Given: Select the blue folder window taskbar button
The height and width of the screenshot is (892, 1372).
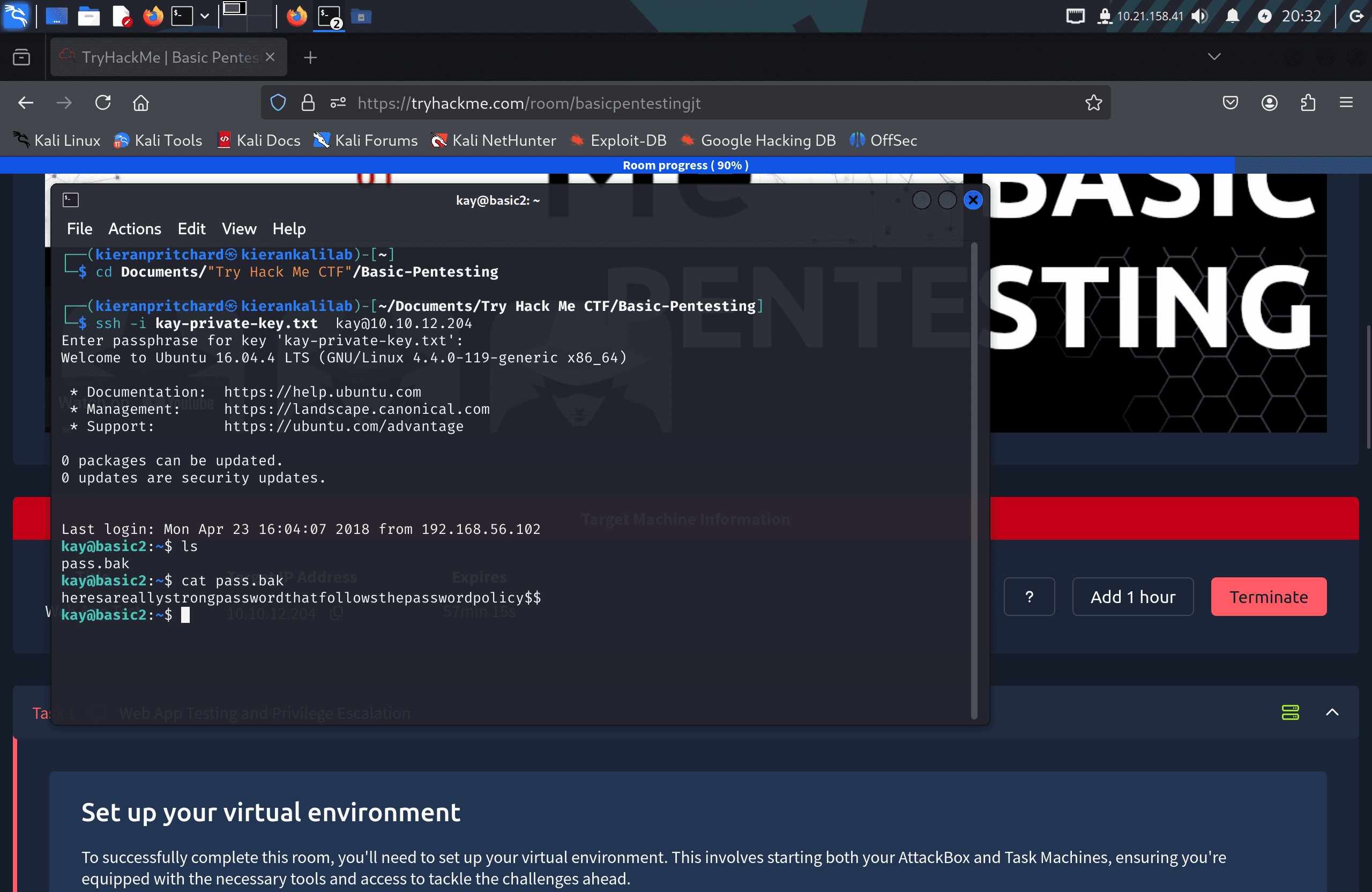Looking at the screenshot, I should [361, 17].
